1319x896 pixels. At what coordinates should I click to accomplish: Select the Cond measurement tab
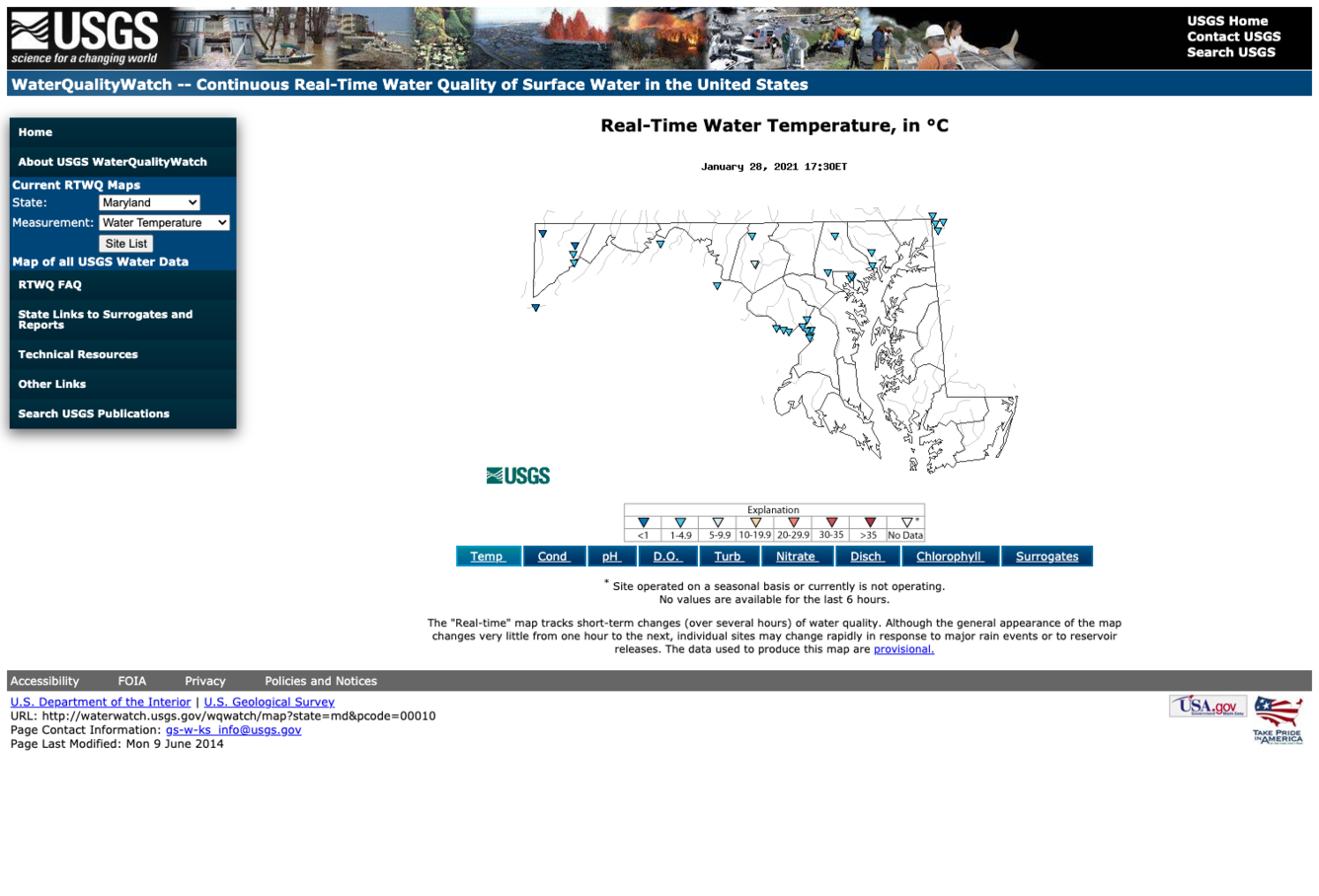click(553, 556)
